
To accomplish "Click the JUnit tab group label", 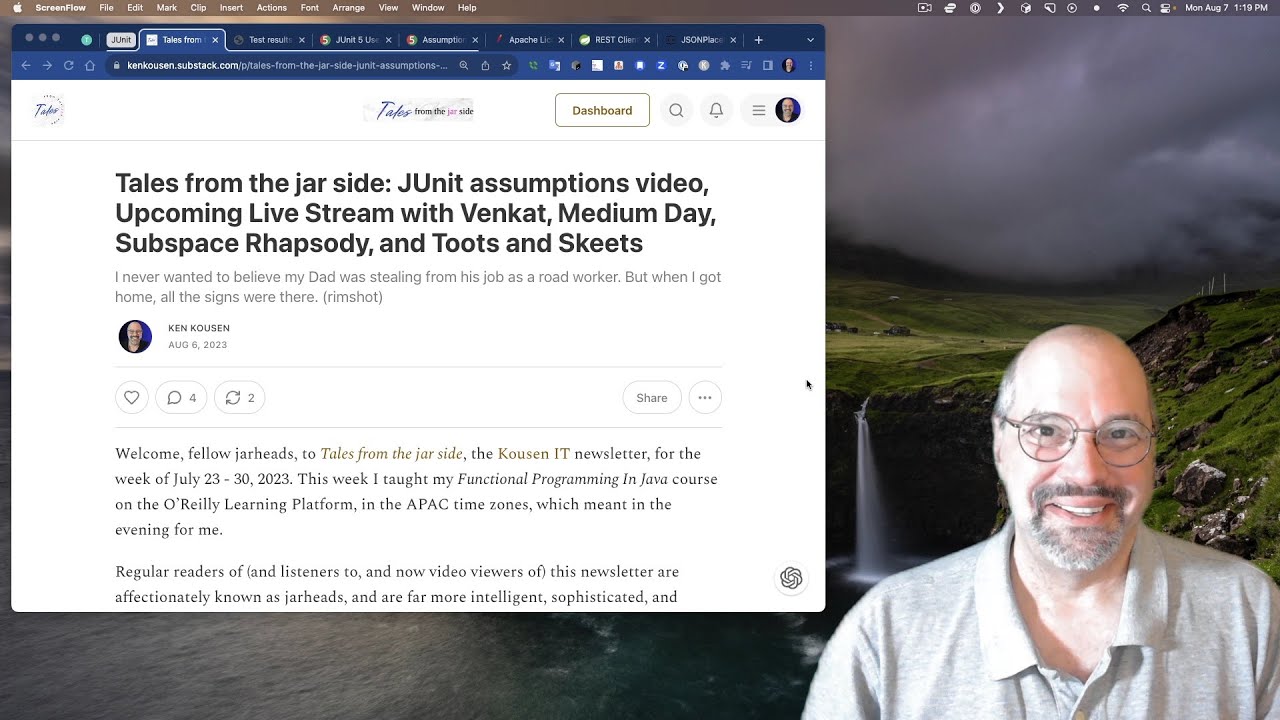I will pos(121,40).
